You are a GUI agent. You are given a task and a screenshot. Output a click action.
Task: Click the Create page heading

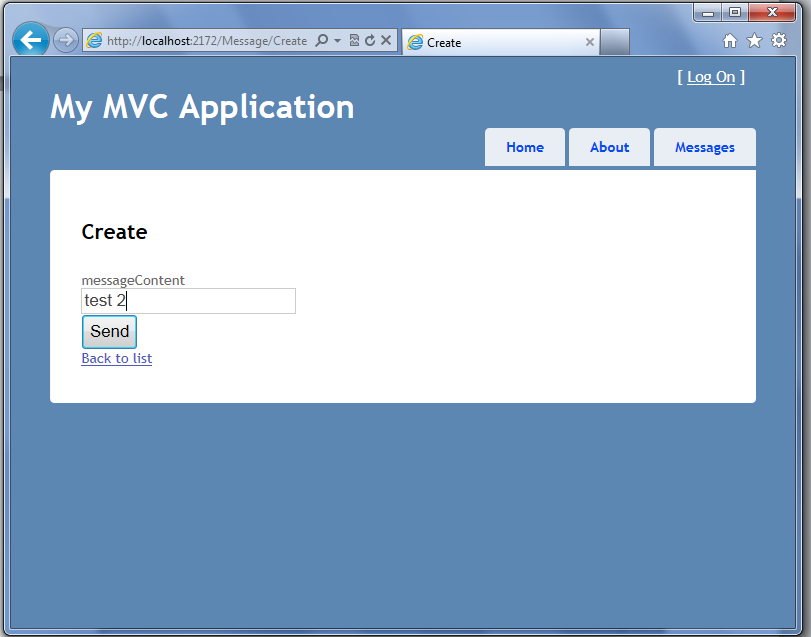[x=114, y=232]
